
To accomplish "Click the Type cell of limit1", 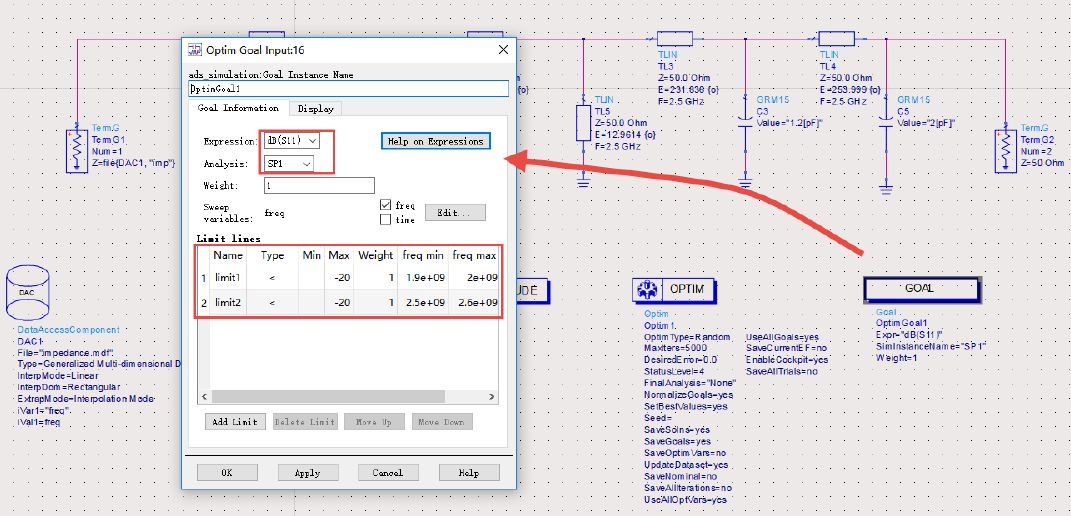I will (273, 278).
